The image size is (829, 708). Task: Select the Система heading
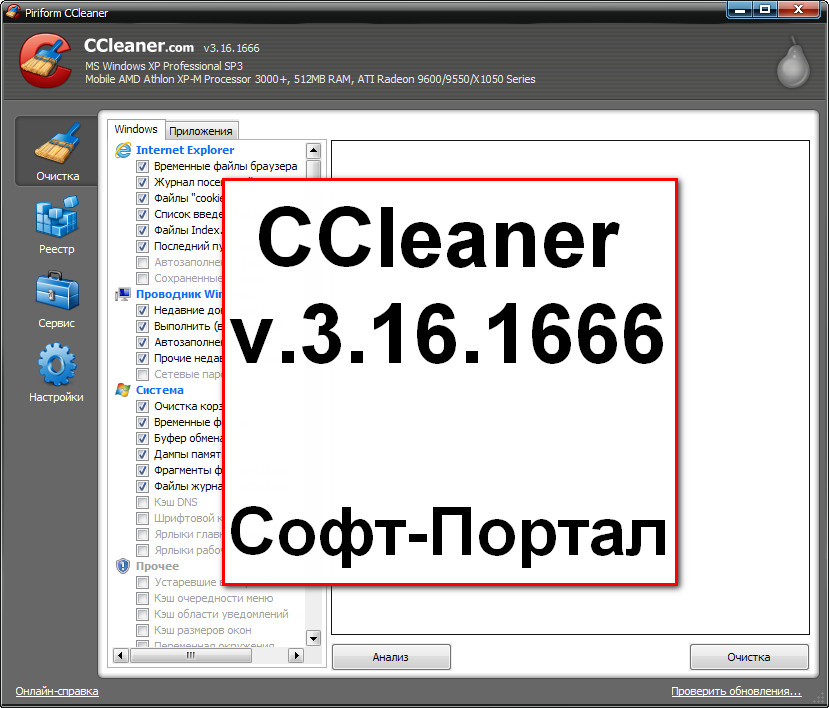(160, 390)
